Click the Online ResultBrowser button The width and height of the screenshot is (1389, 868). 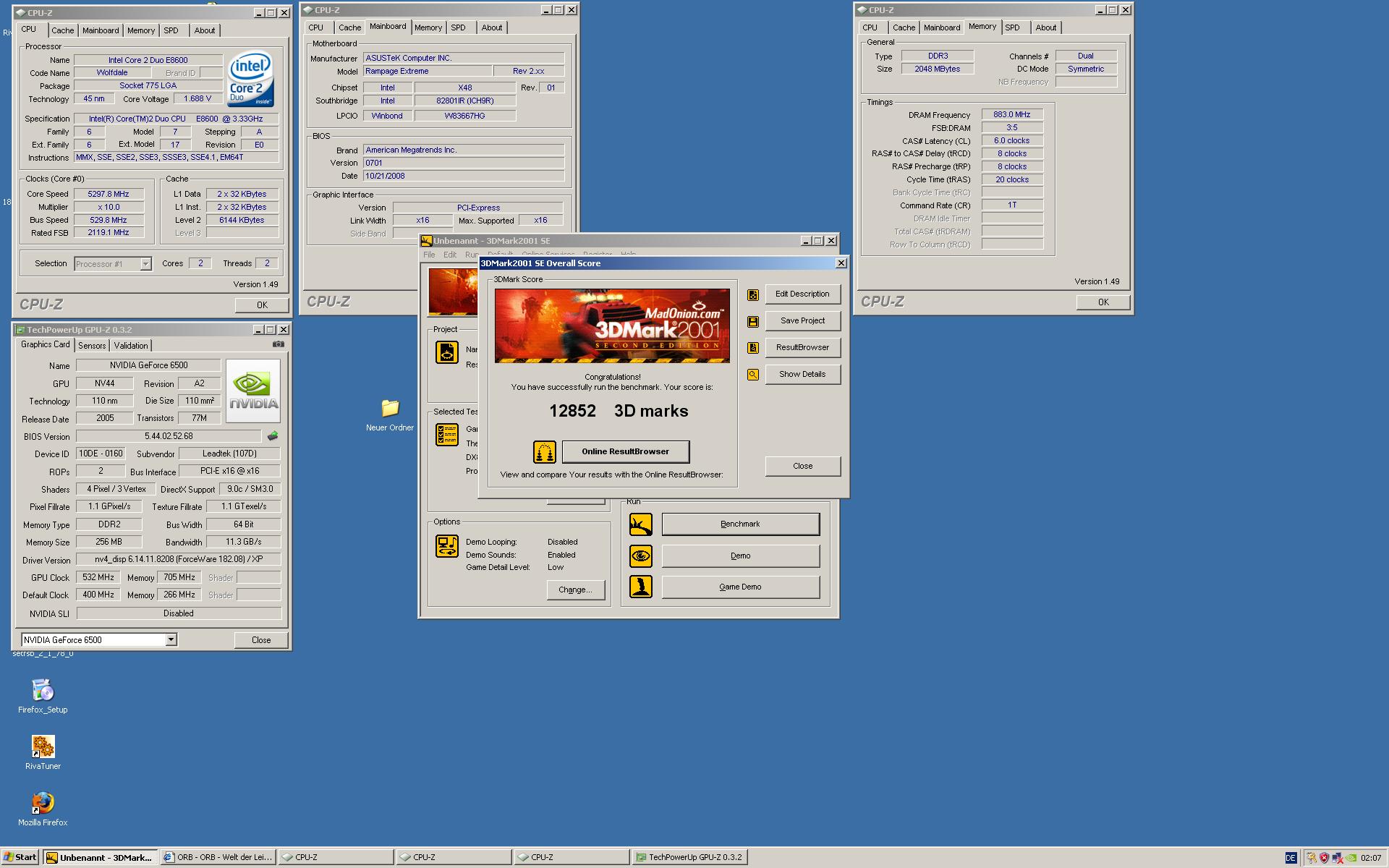point(626,452)
